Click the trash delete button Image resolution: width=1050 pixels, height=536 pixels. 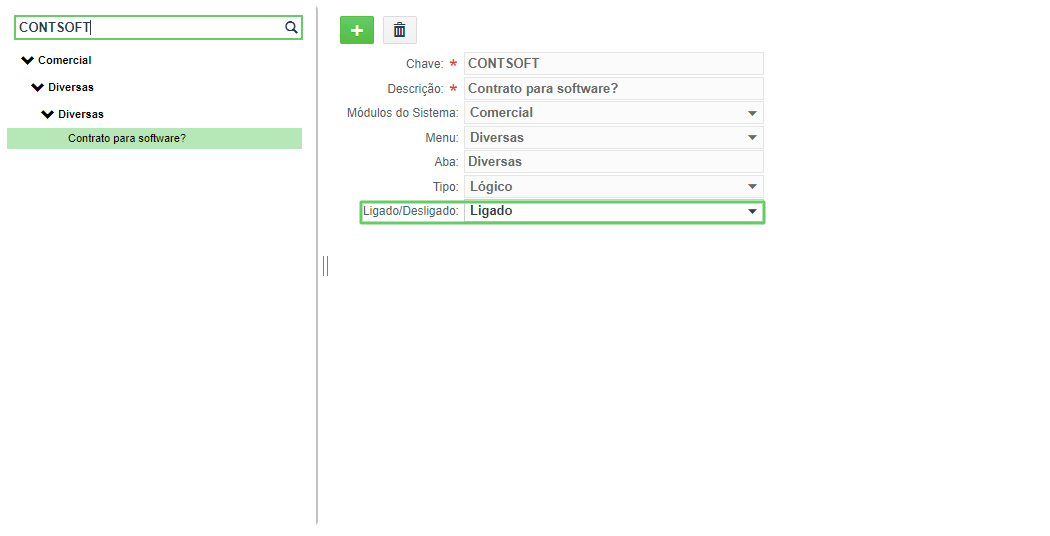[x=400, y=30]
